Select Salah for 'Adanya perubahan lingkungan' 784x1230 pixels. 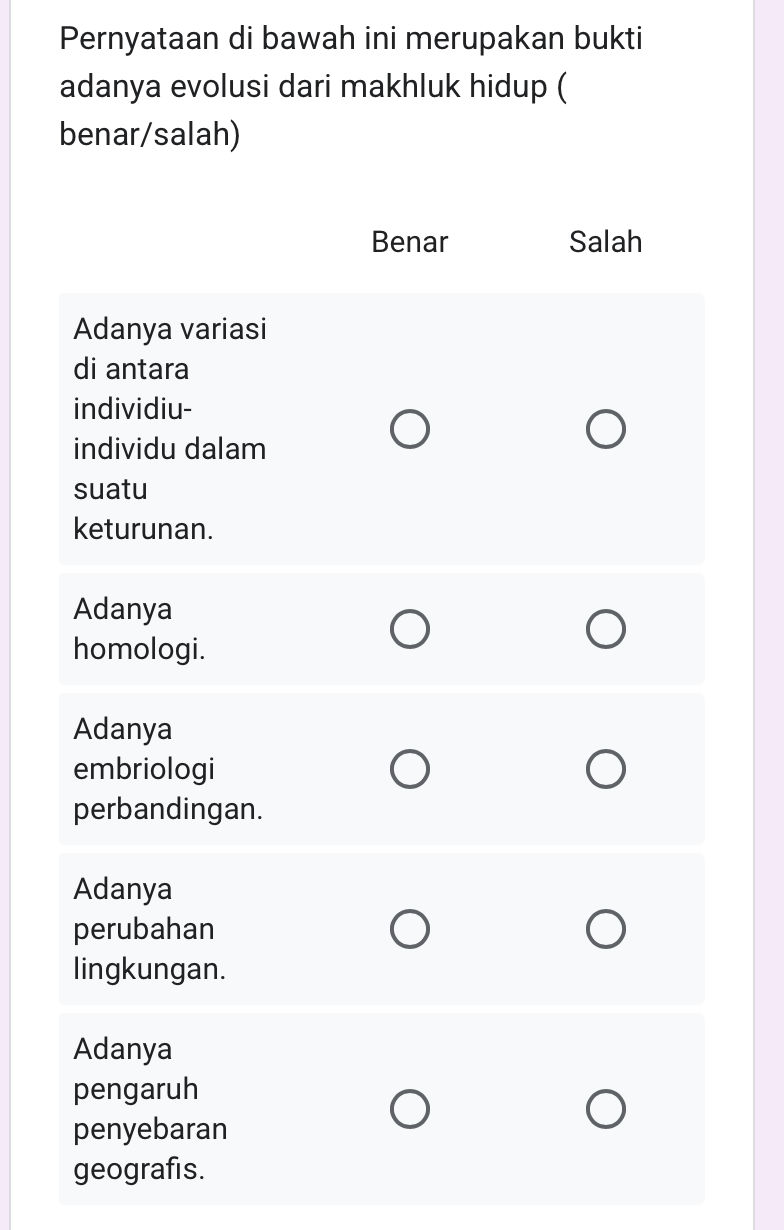[x=606, y=928]
